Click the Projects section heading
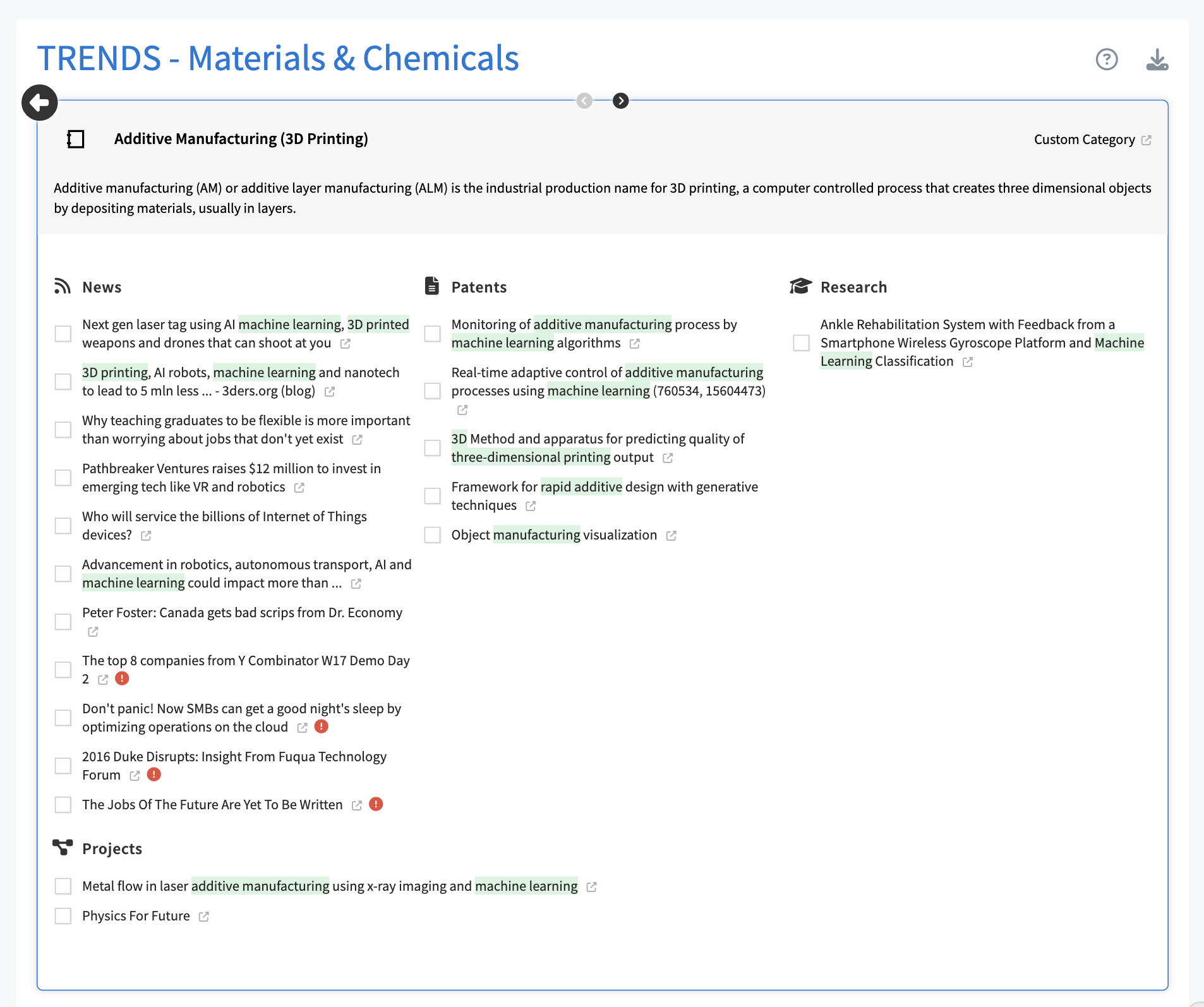Image resolution: width=1204 pixels, height=1007 pixels. (x=112, y=849)
